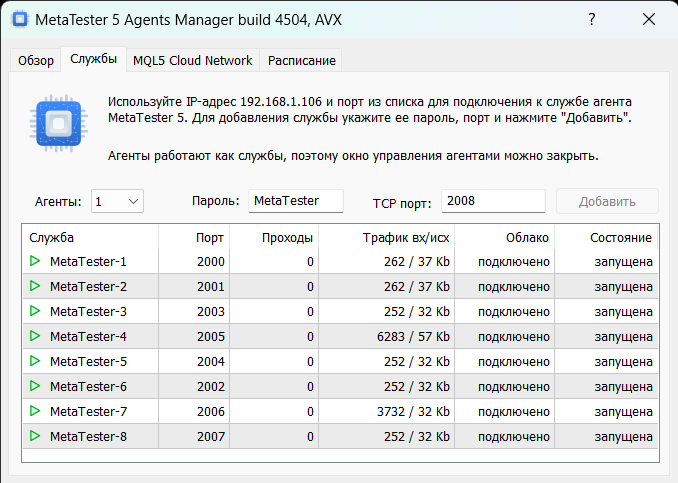Viewport: 678px width, 483px height.
Task: Click подключено in MetaTester-4 row
Action: coord(514,337)
